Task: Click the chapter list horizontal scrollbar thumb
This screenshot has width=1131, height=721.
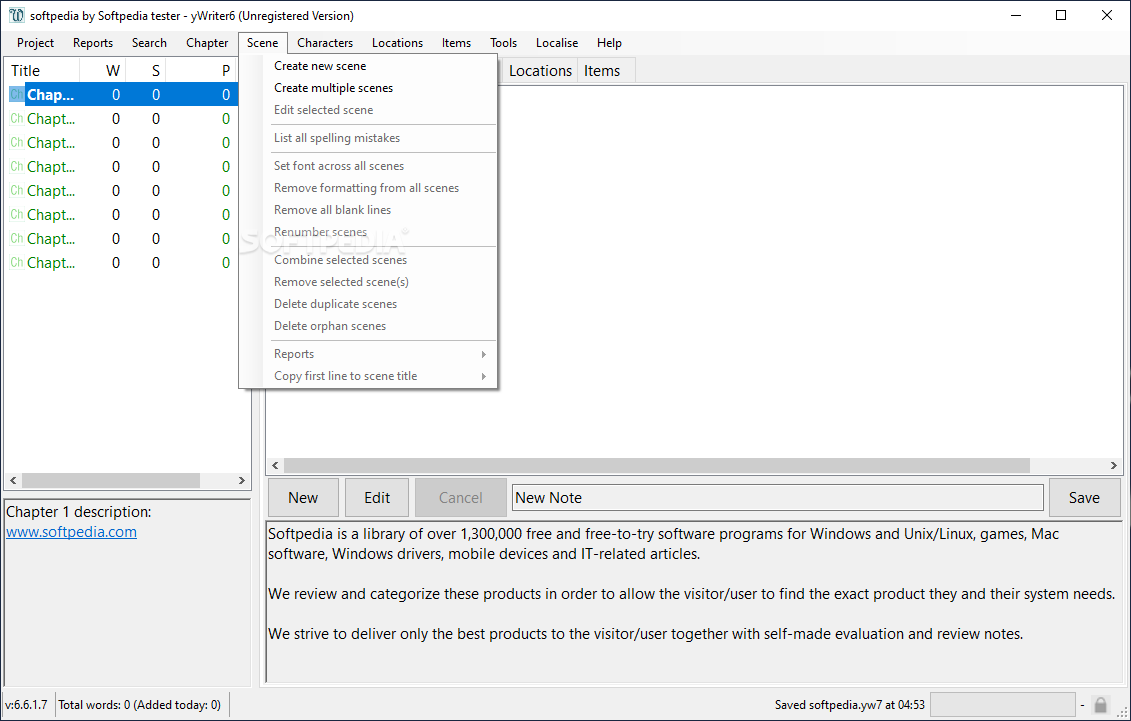Action: [x=110, y=480]
